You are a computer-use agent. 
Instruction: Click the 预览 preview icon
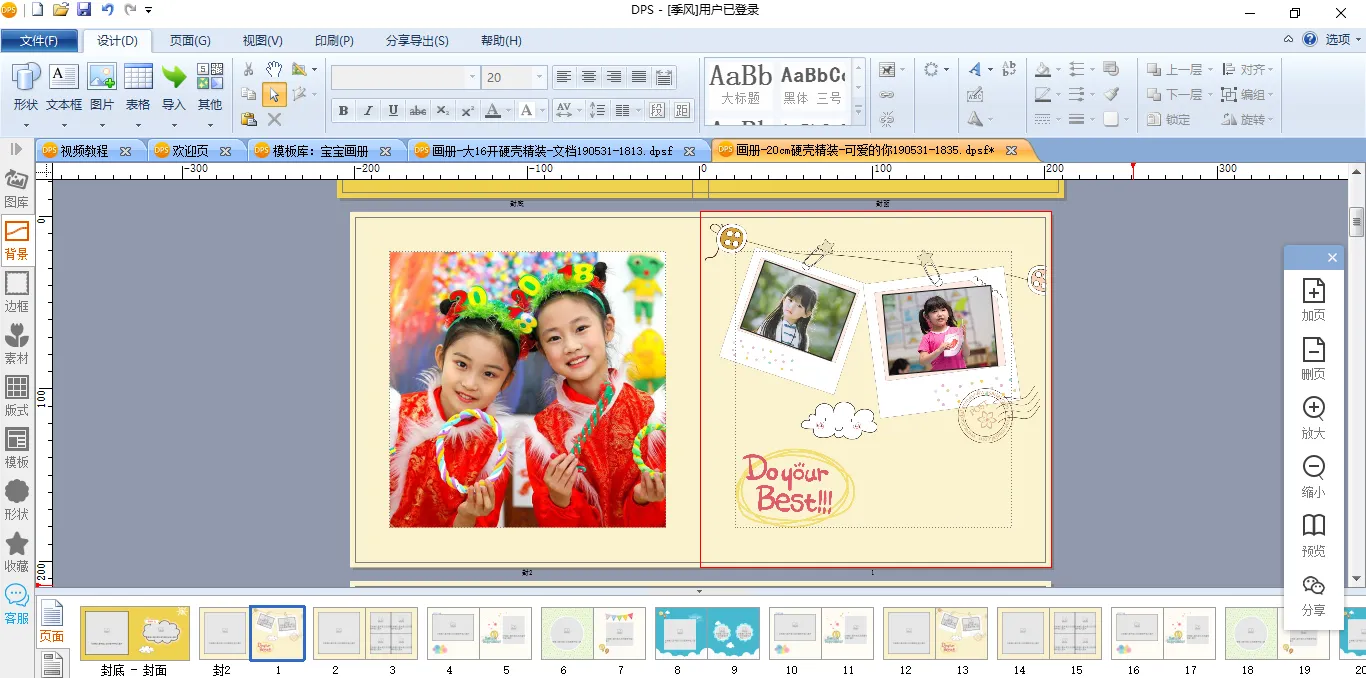pyautogui.click(x=1313, y=535)
